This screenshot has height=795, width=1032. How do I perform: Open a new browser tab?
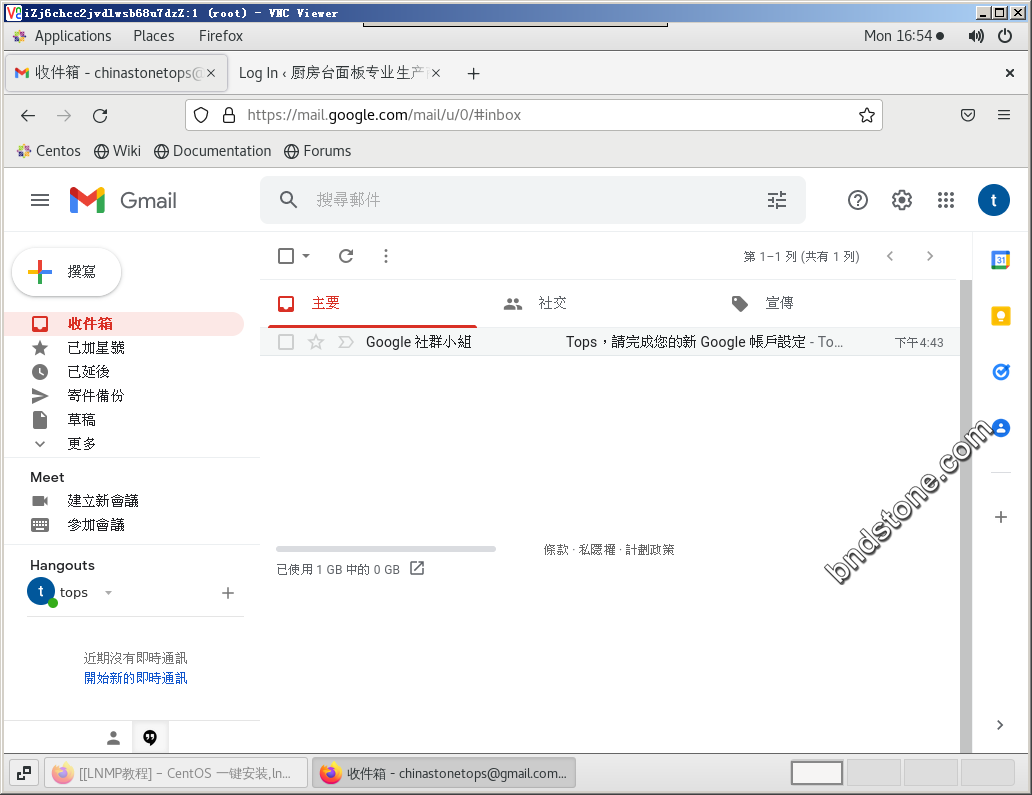tap(473, 74)
